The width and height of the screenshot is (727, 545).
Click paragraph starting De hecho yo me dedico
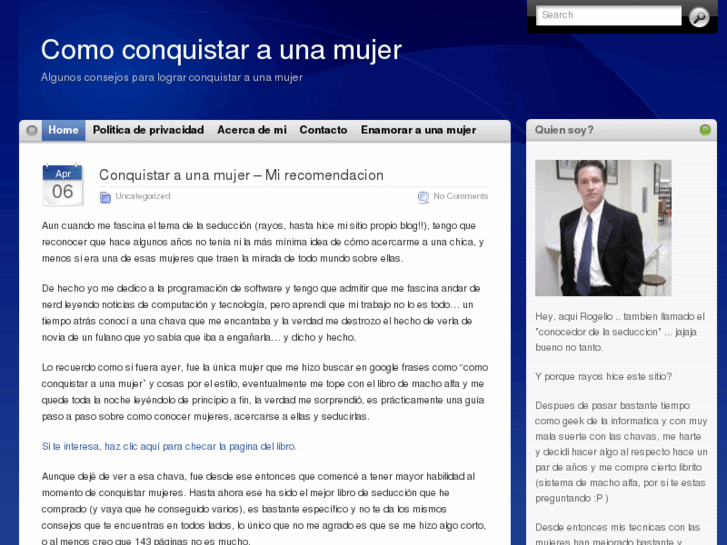261,313
